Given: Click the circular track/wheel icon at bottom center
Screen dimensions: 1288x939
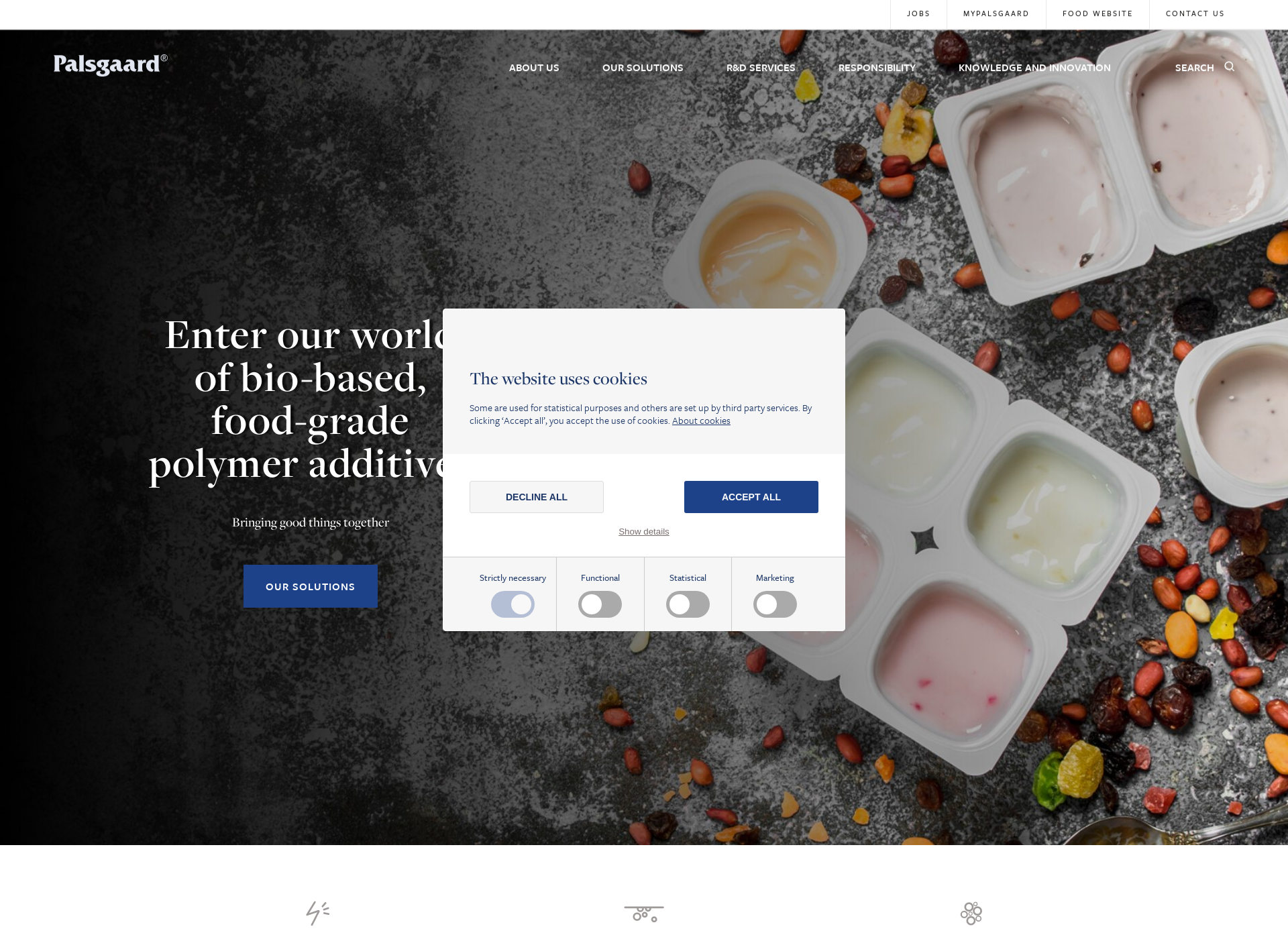Looking at the screenshot, I should (644, 912).
